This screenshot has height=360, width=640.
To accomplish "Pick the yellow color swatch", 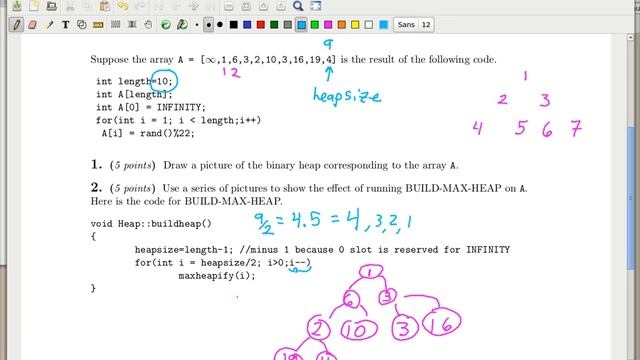I will 355,25.
